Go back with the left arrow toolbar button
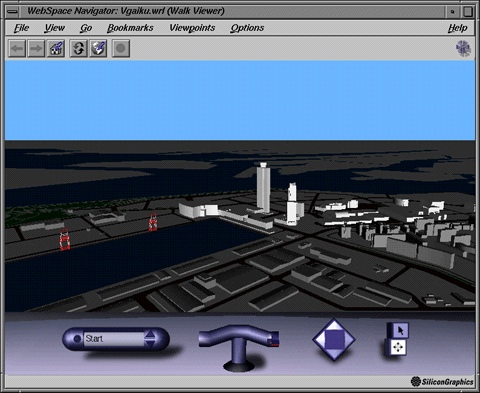The image size is (480, 393). 17,49
